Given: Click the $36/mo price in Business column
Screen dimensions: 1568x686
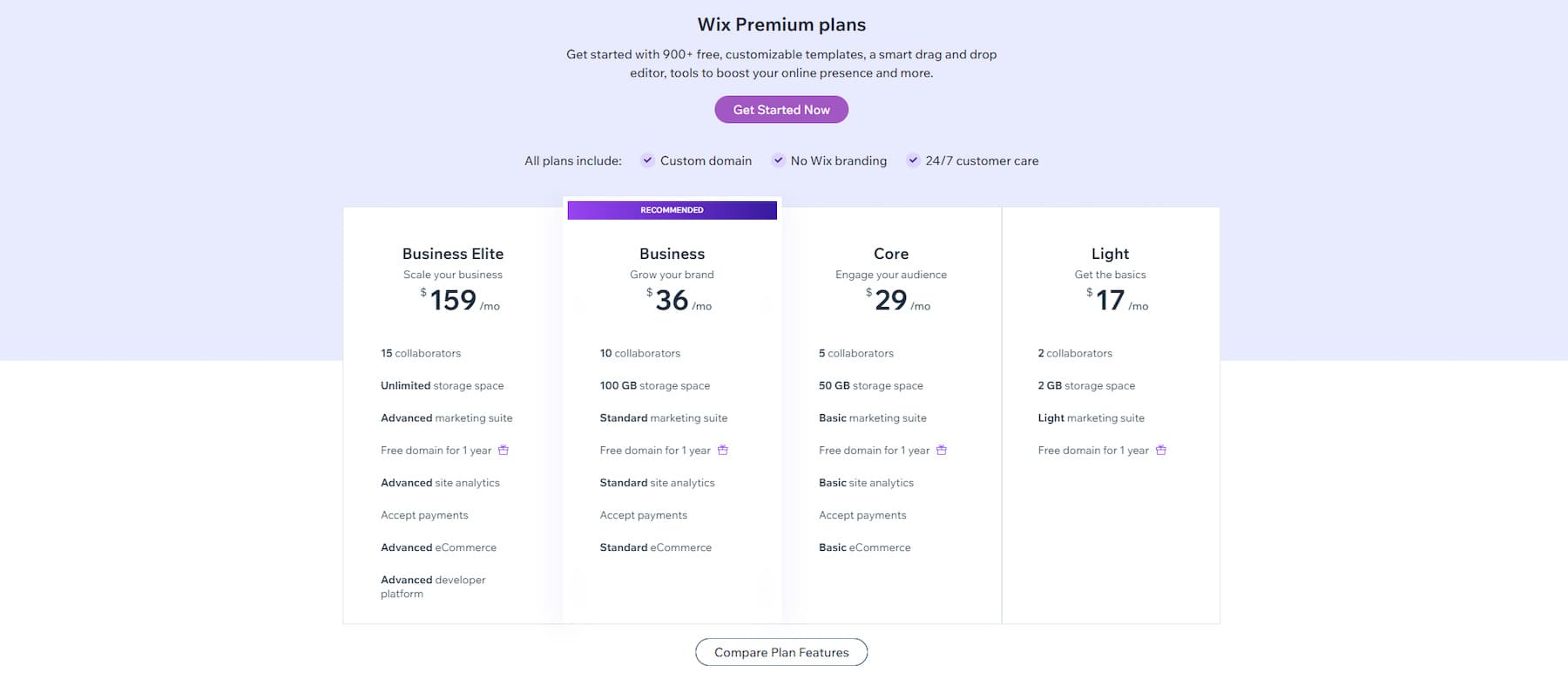Looking at the screenshot, I should (672, 302).
